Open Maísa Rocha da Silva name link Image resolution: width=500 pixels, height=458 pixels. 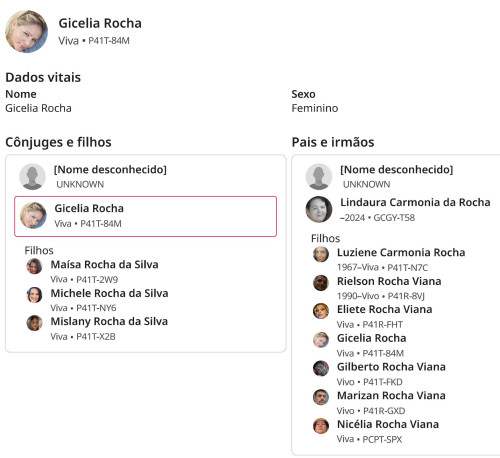pyautogui.click(x=104, y=264)
